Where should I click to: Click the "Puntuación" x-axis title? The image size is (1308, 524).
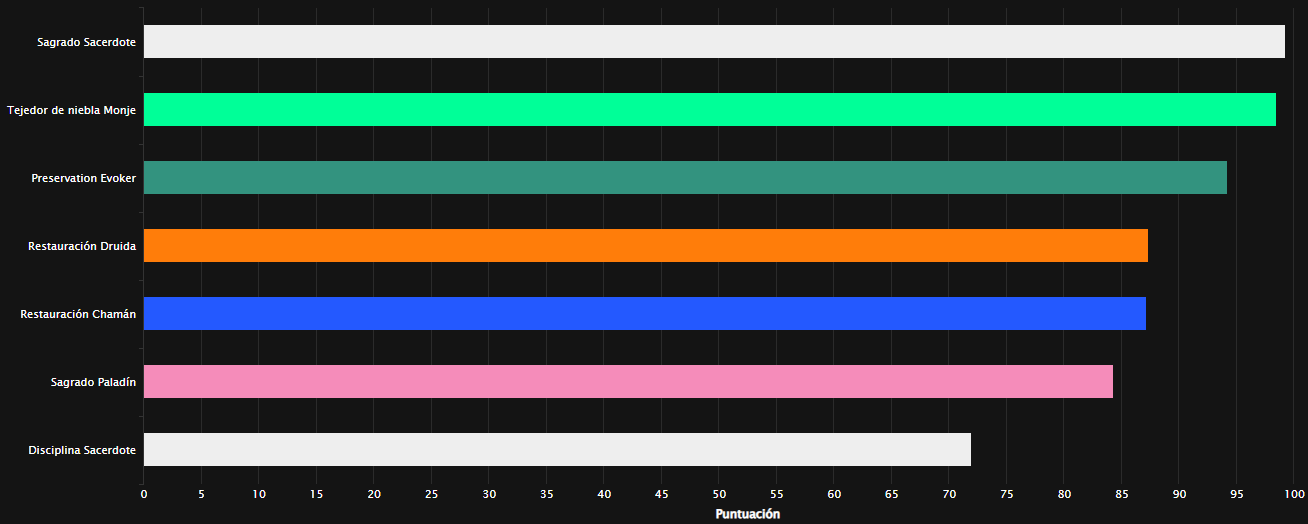pyautogui.click(x=747, y=514)
